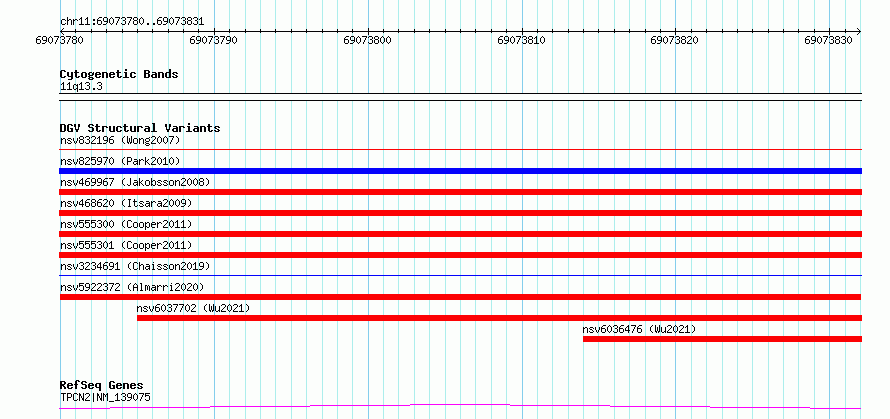Viewport: 890px width, 419px height.
Task: Click the thin red nsv832196 variant line
Action: pos(460,149)
